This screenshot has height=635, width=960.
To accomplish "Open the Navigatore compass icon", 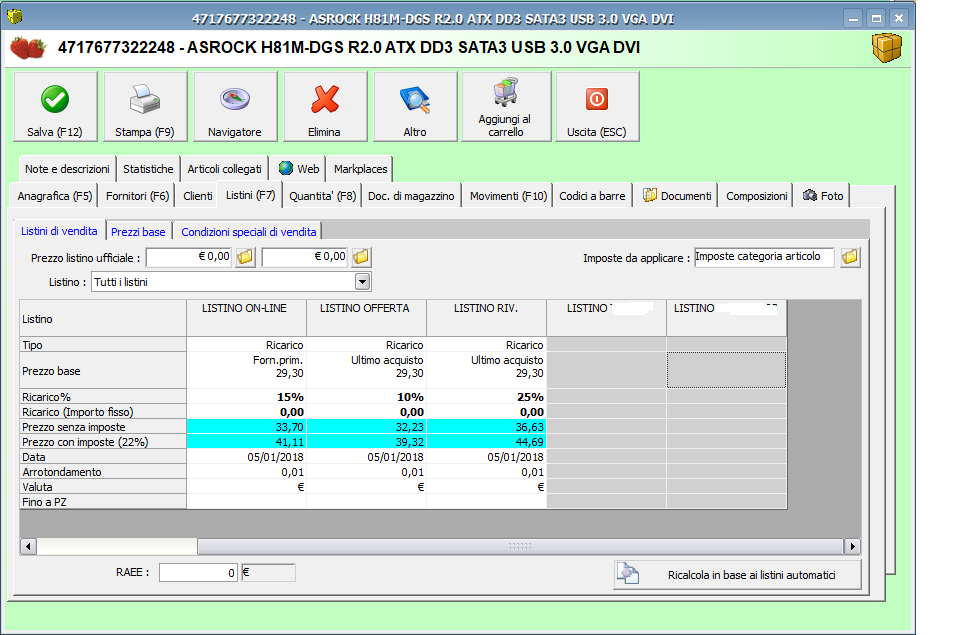I will pos(234,99).
